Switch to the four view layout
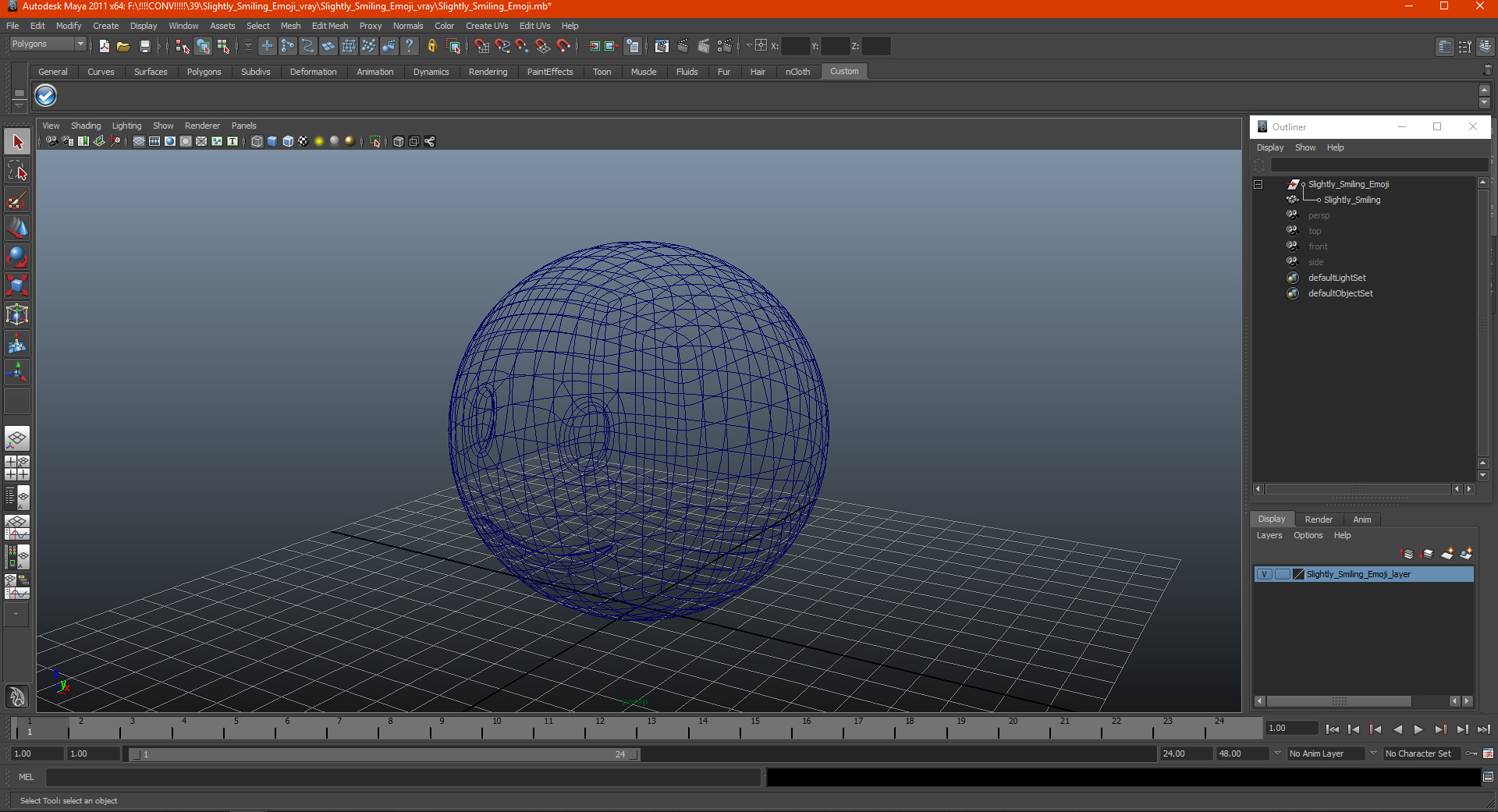Viewport: 1498px width, 812px height. point(17,468)
